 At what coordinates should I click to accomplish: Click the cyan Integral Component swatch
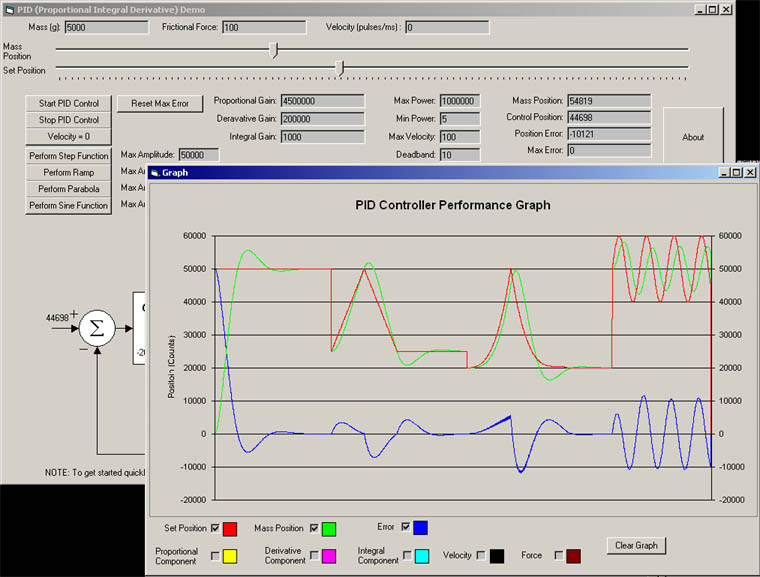pos(422,555)
